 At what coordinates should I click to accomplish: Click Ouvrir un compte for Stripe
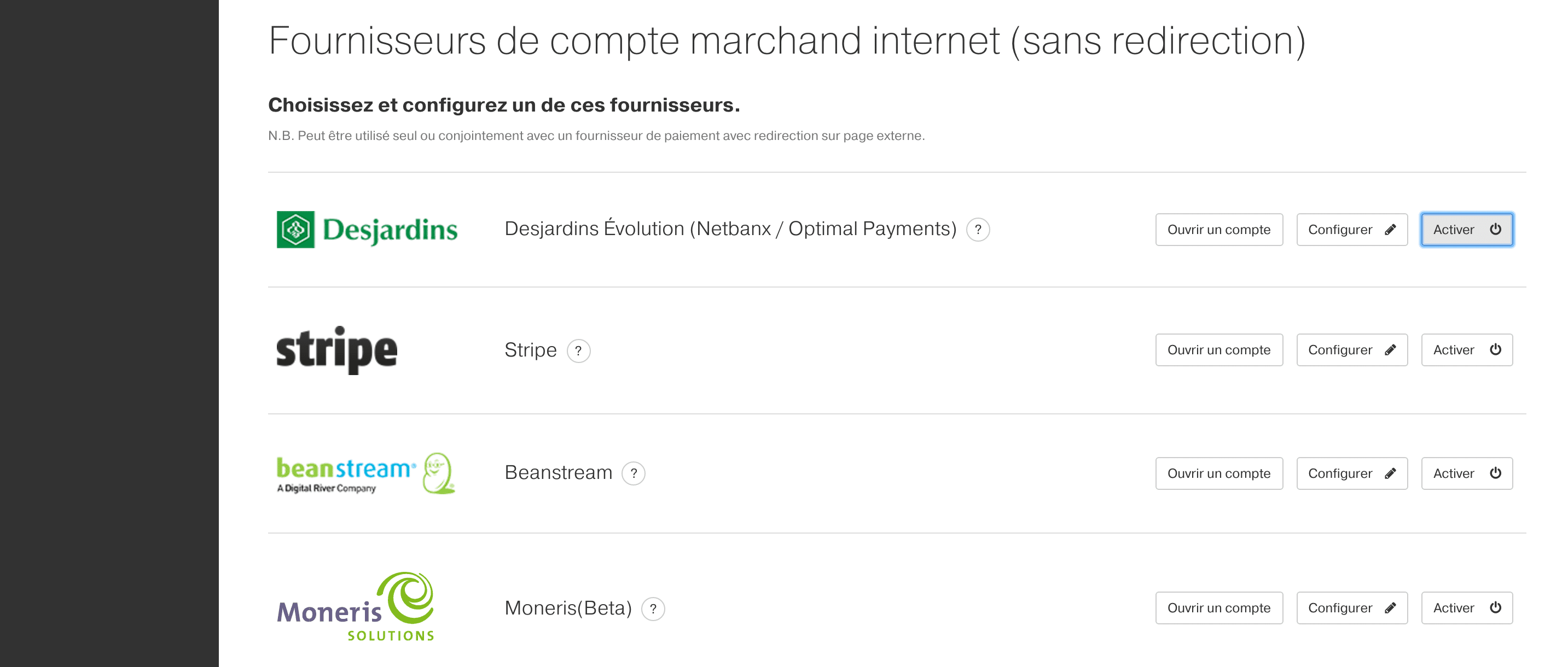click(x=1218, y=350)
